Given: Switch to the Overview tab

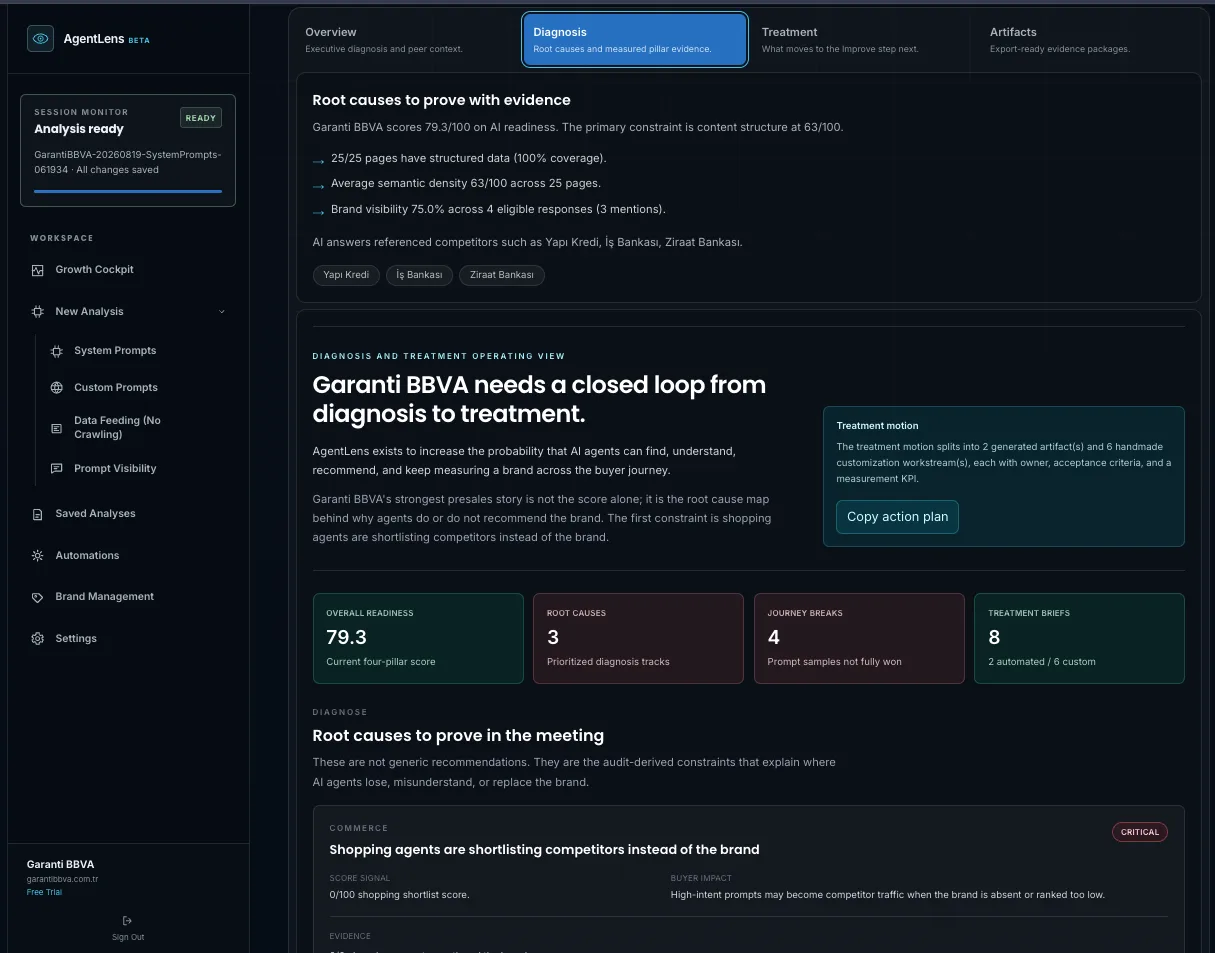Looking at the screenshot, I should 409,40.
